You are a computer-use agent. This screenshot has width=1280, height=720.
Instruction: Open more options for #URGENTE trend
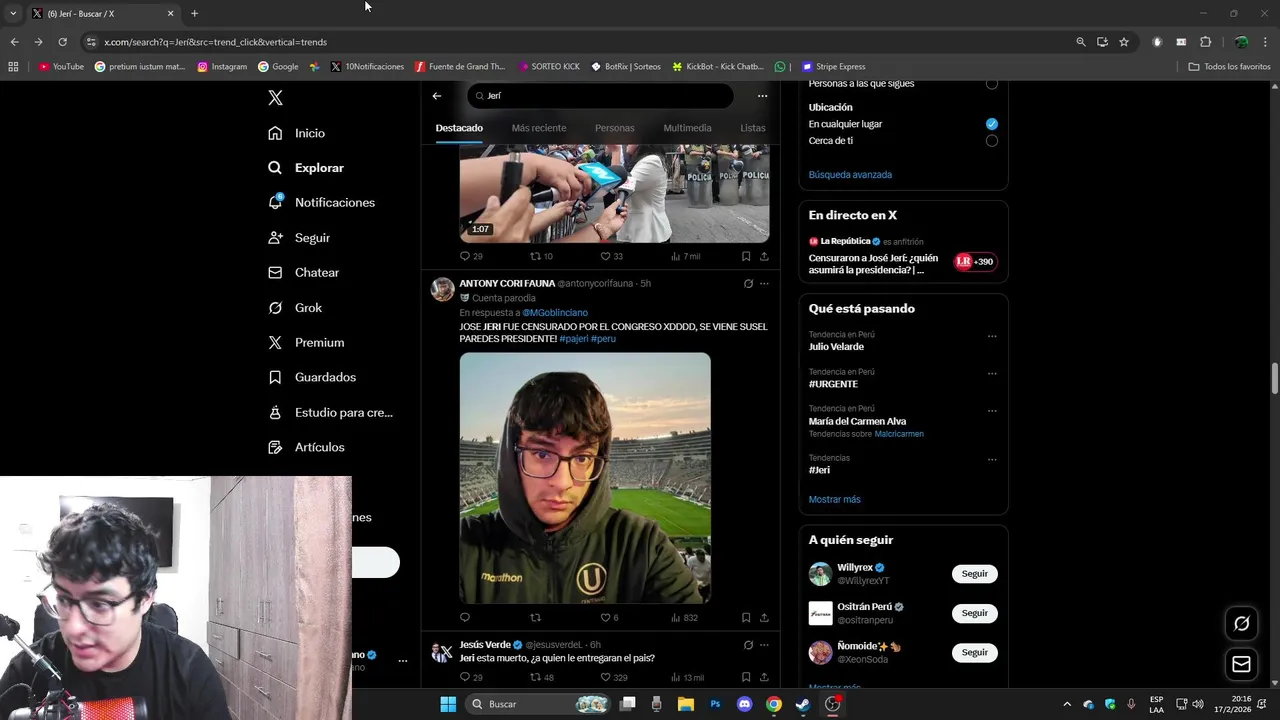tap(992, 373)
